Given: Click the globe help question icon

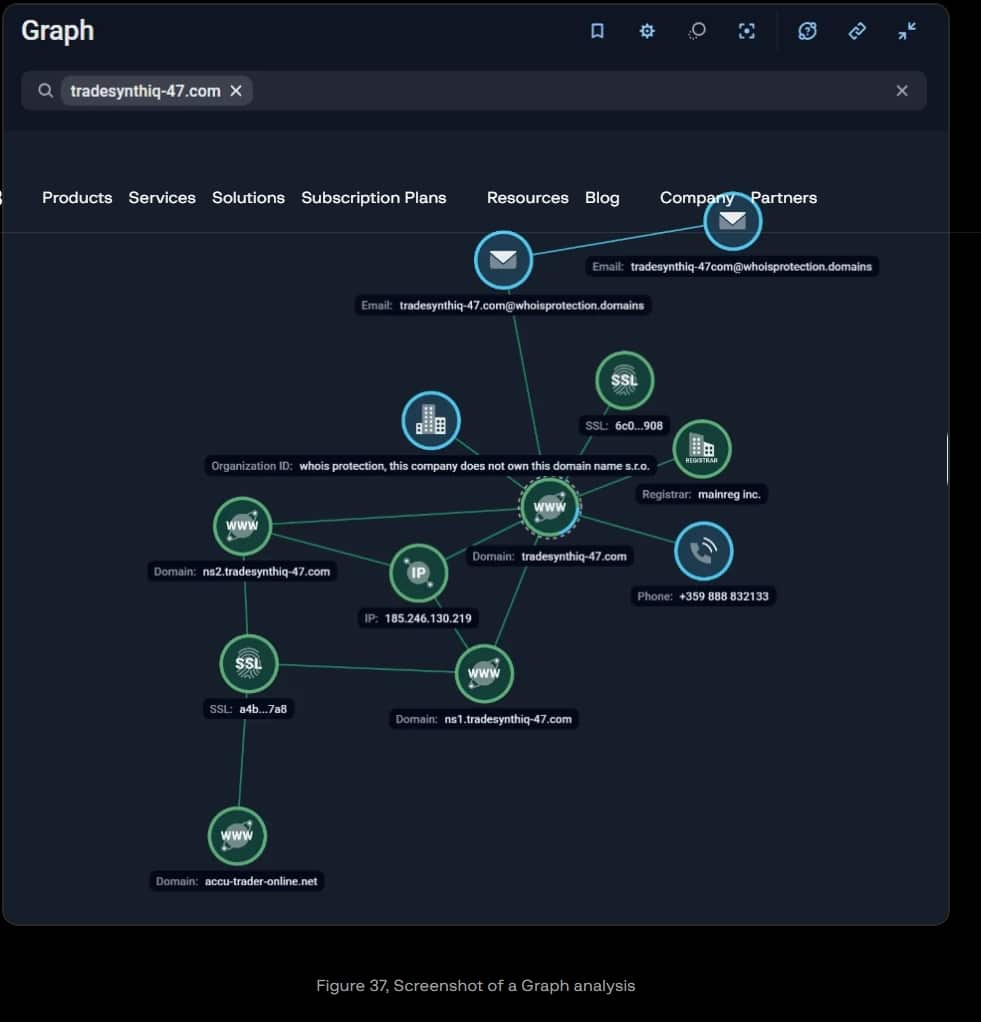Looking at the screenshot, I should [807, 31].
